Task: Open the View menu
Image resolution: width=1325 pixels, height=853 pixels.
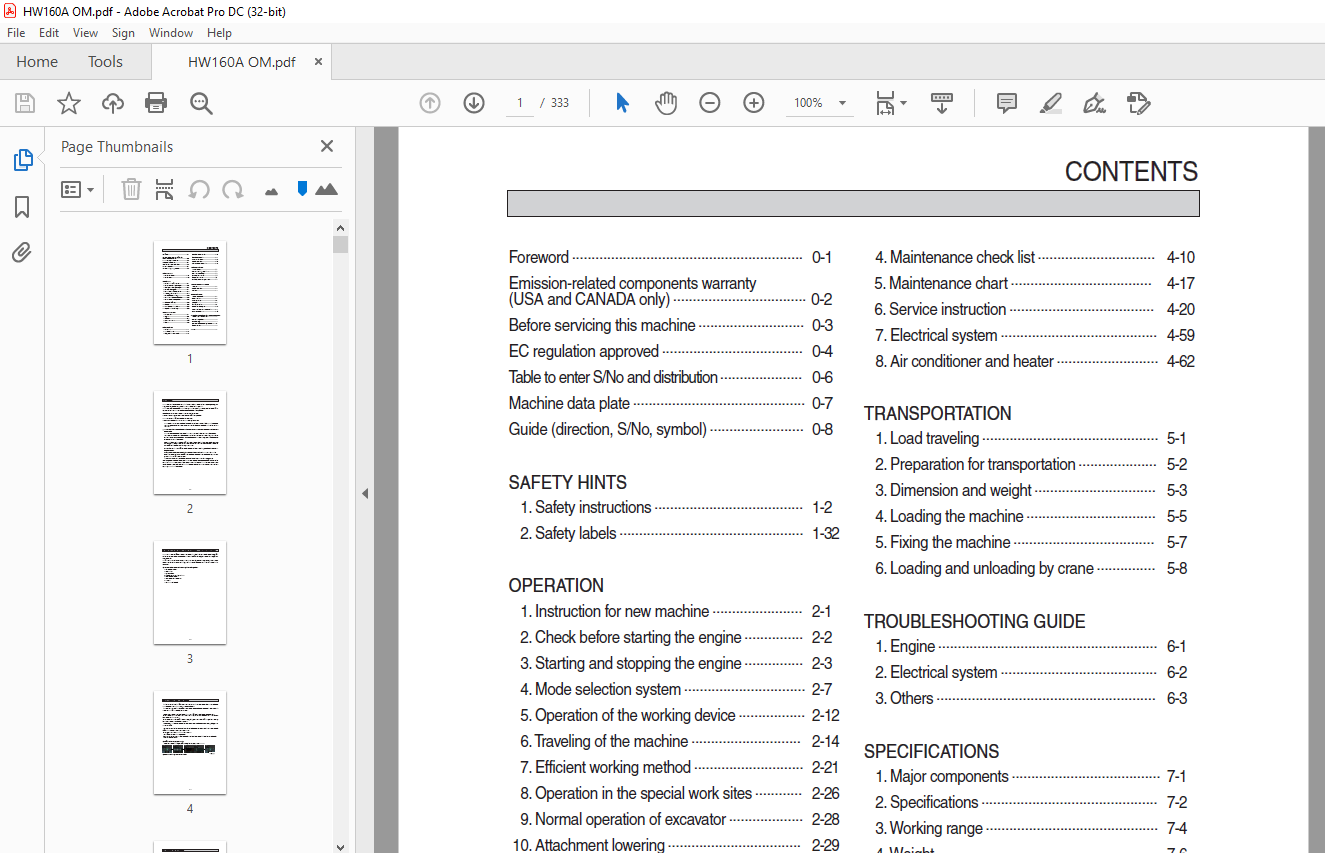Action: [85, 33]
